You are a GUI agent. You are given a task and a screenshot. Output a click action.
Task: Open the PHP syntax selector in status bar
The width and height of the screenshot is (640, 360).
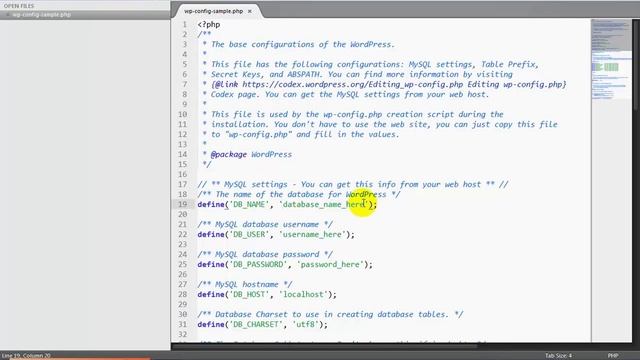coord(613,356)
